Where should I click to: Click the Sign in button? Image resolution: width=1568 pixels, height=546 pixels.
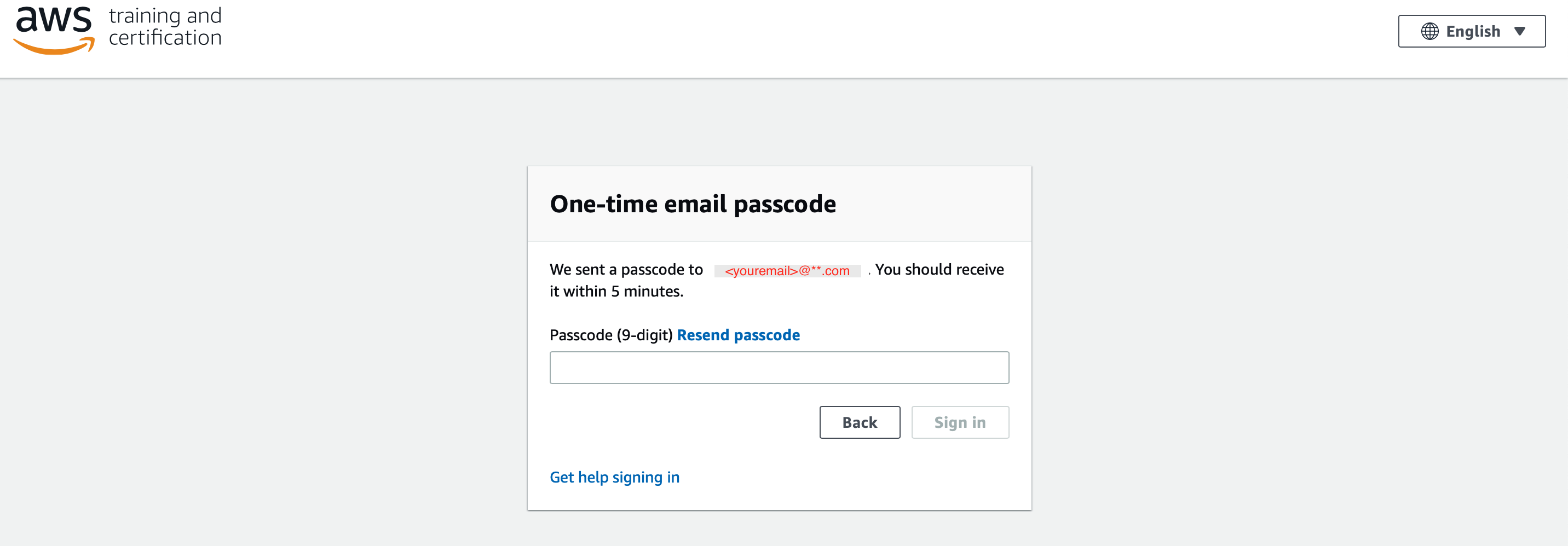tap(960, 422)
